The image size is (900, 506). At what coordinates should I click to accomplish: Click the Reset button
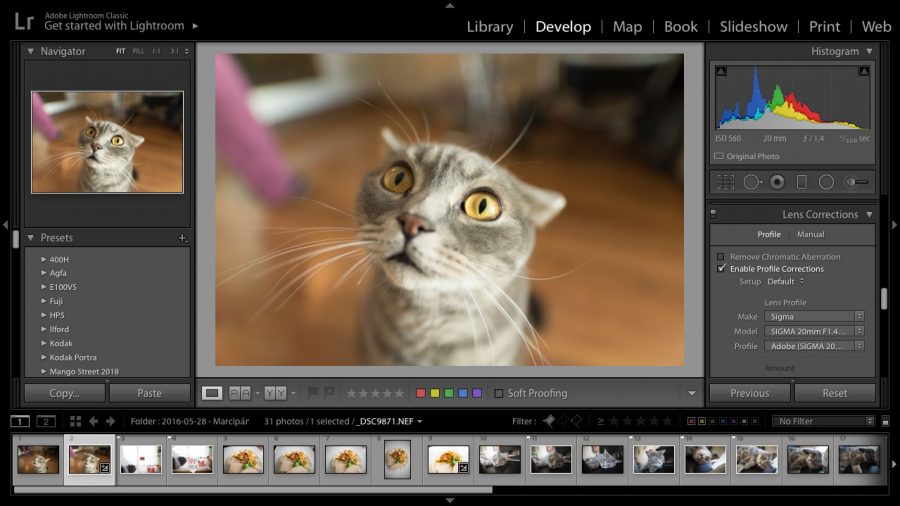(834, 393)
